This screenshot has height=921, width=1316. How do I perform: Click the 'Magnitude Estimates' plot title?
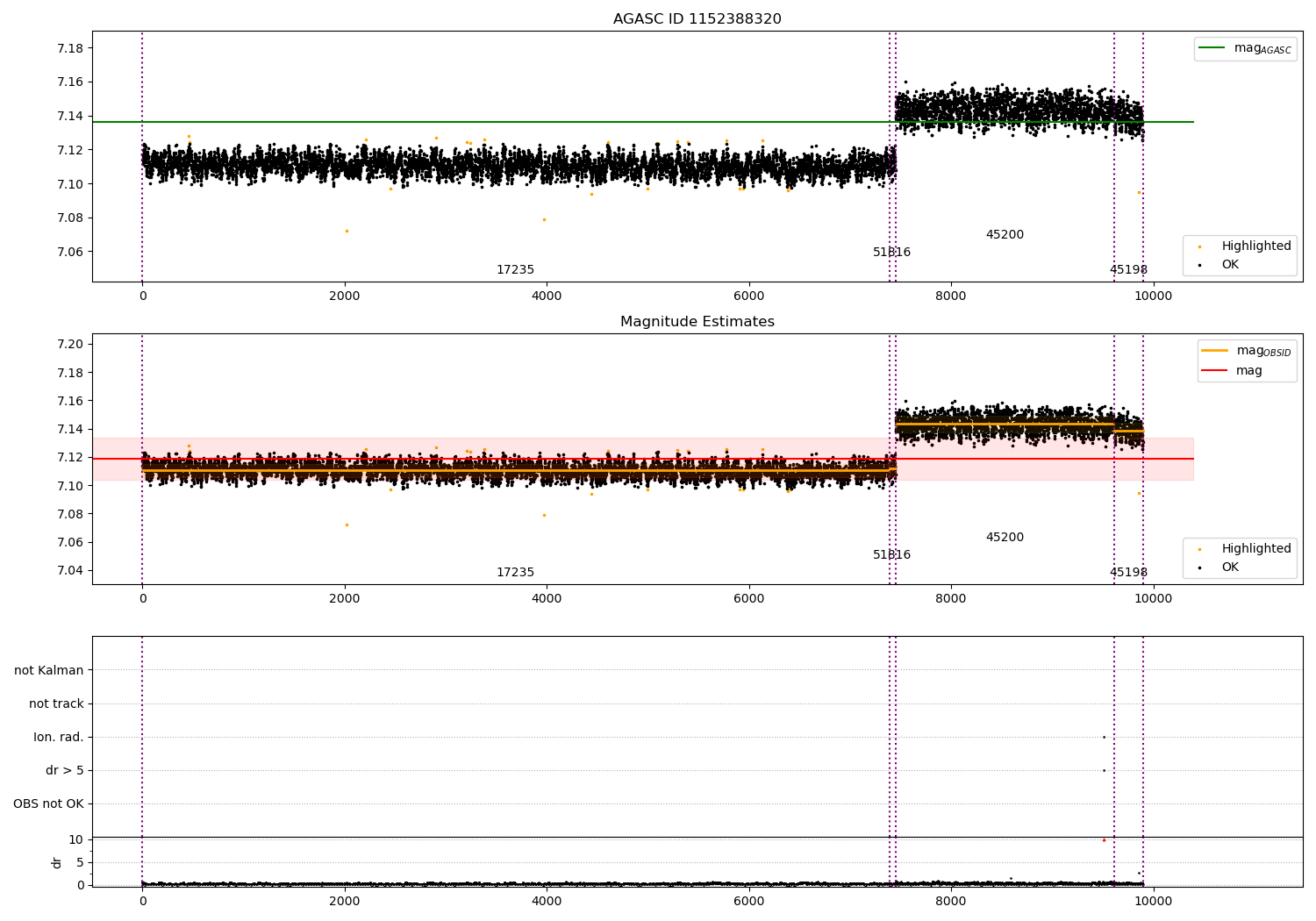[x=697, y=322]
